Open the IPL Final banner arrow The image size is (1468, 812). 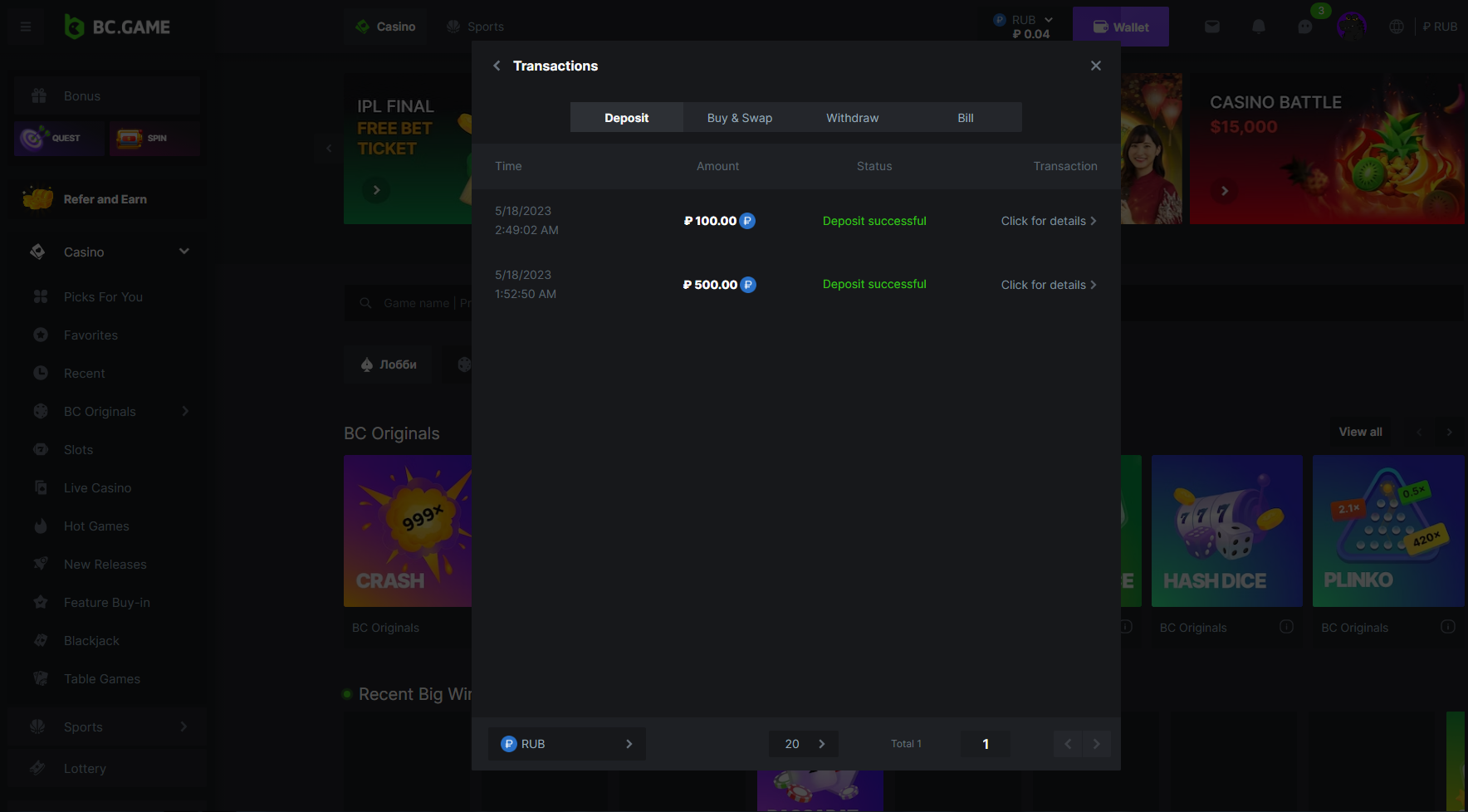point(376,190)
